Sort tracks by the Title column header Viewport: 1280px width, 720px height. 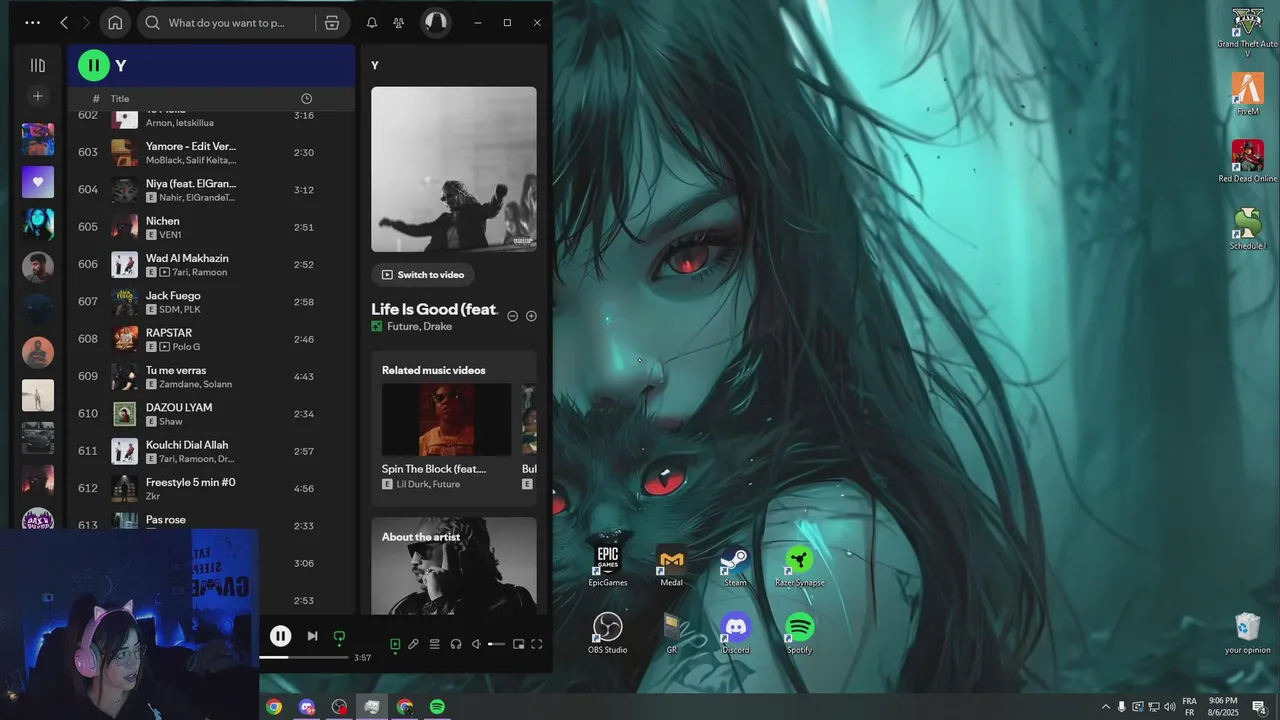tap(120, 99)
